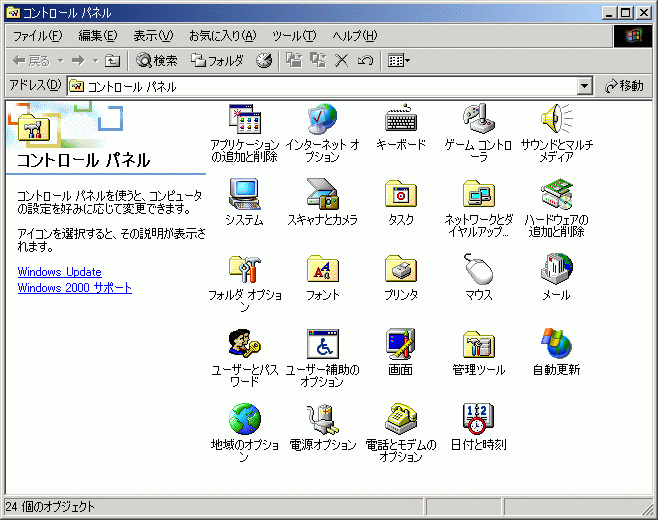
Task: Open インターネット オプション icon
Action: click(322, 120)
